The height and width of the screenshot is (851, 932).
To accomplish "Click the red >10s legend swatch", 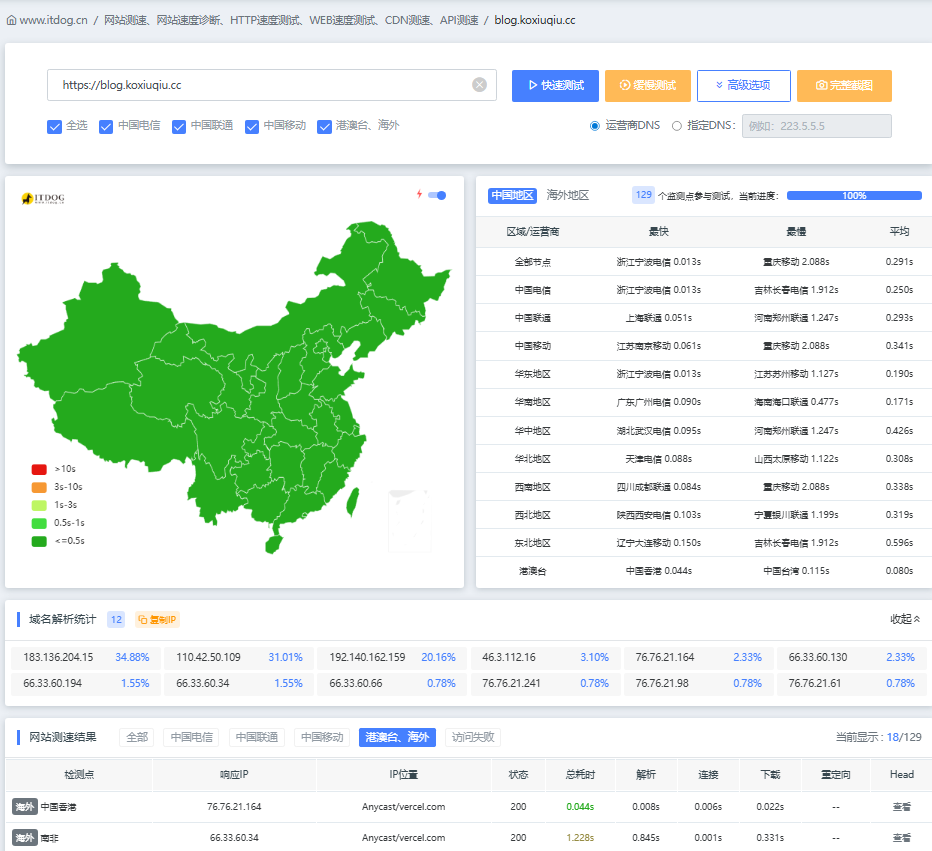I will point(39,469).
